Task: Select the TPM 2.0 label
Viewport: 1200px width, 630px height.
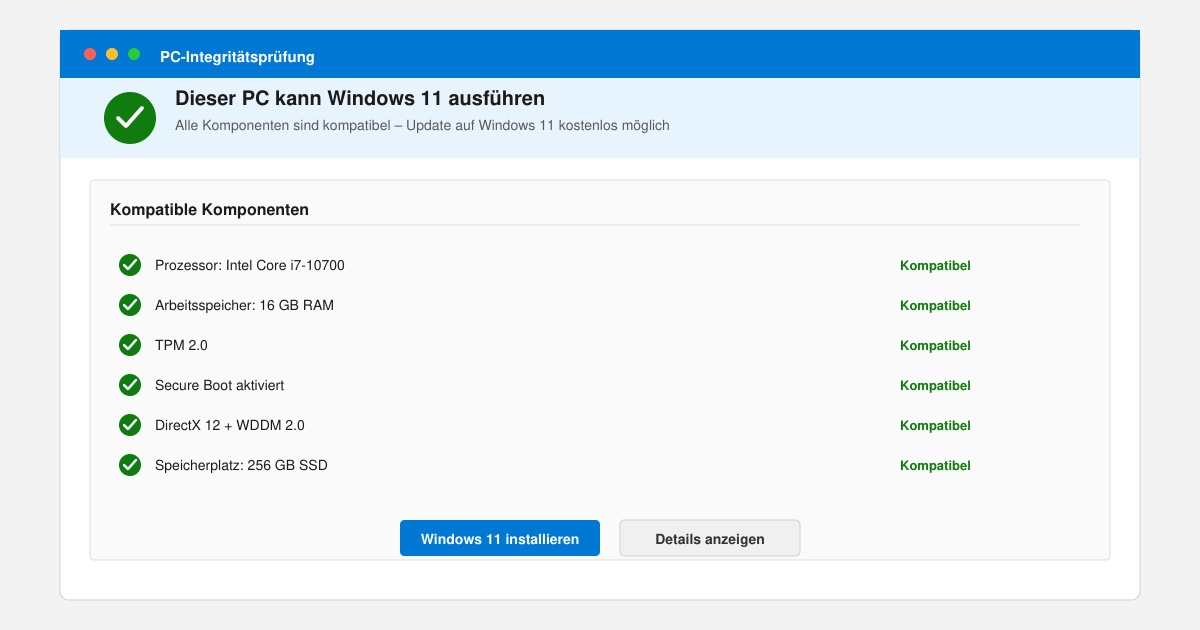Action: (x=181, y=345)
